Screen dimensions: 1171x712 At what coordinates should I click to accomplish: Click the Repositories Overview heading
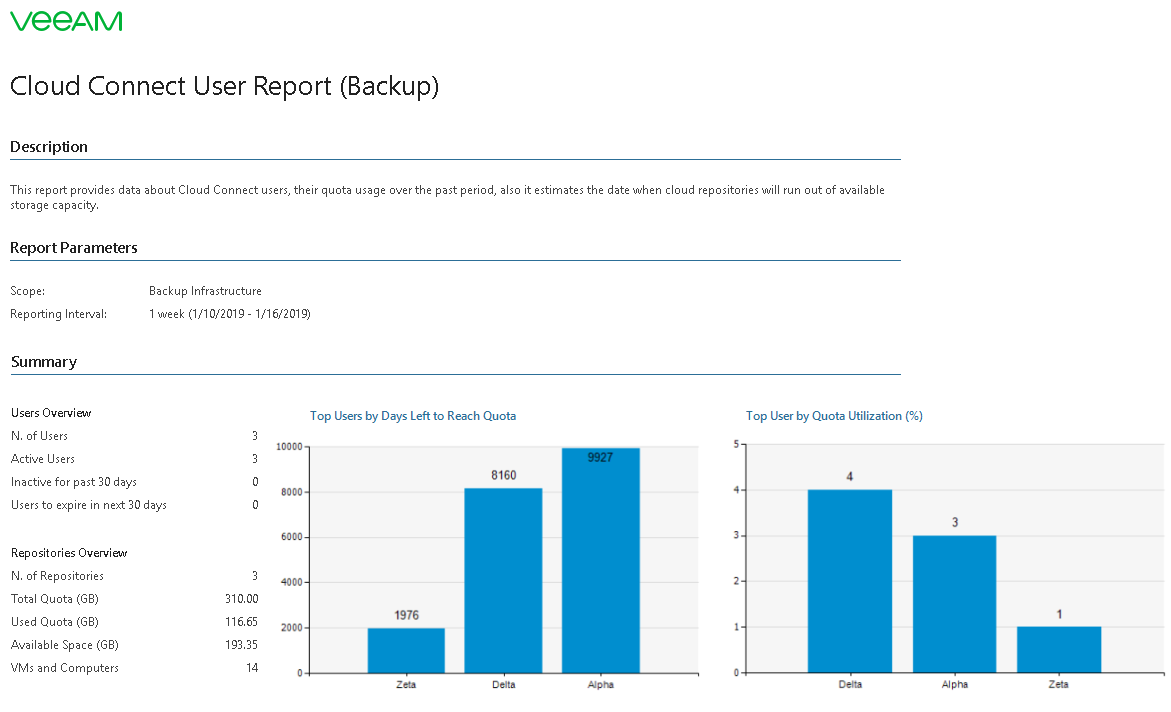69,553
